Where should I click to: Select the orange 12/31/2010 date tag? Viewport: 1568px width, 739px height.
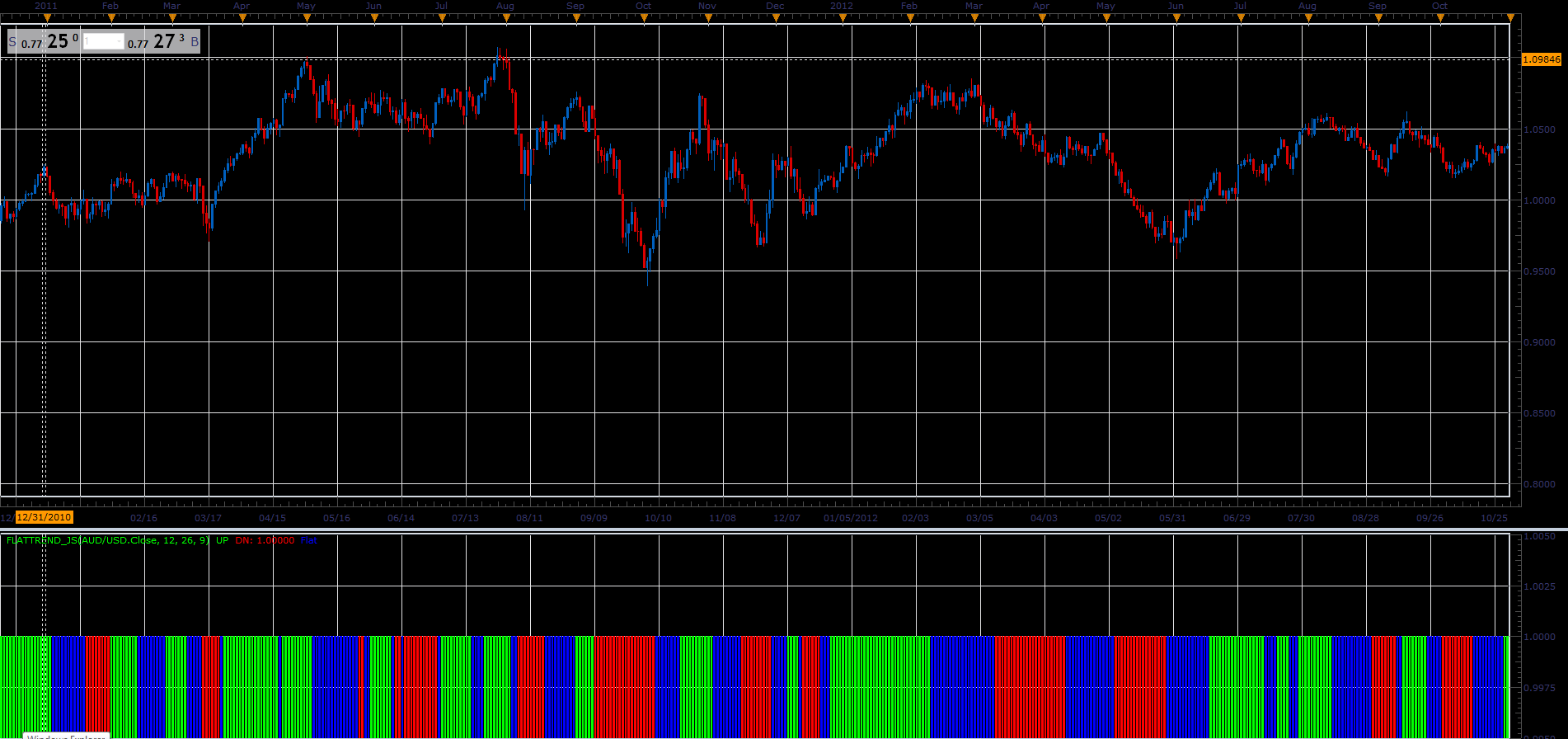44,517
